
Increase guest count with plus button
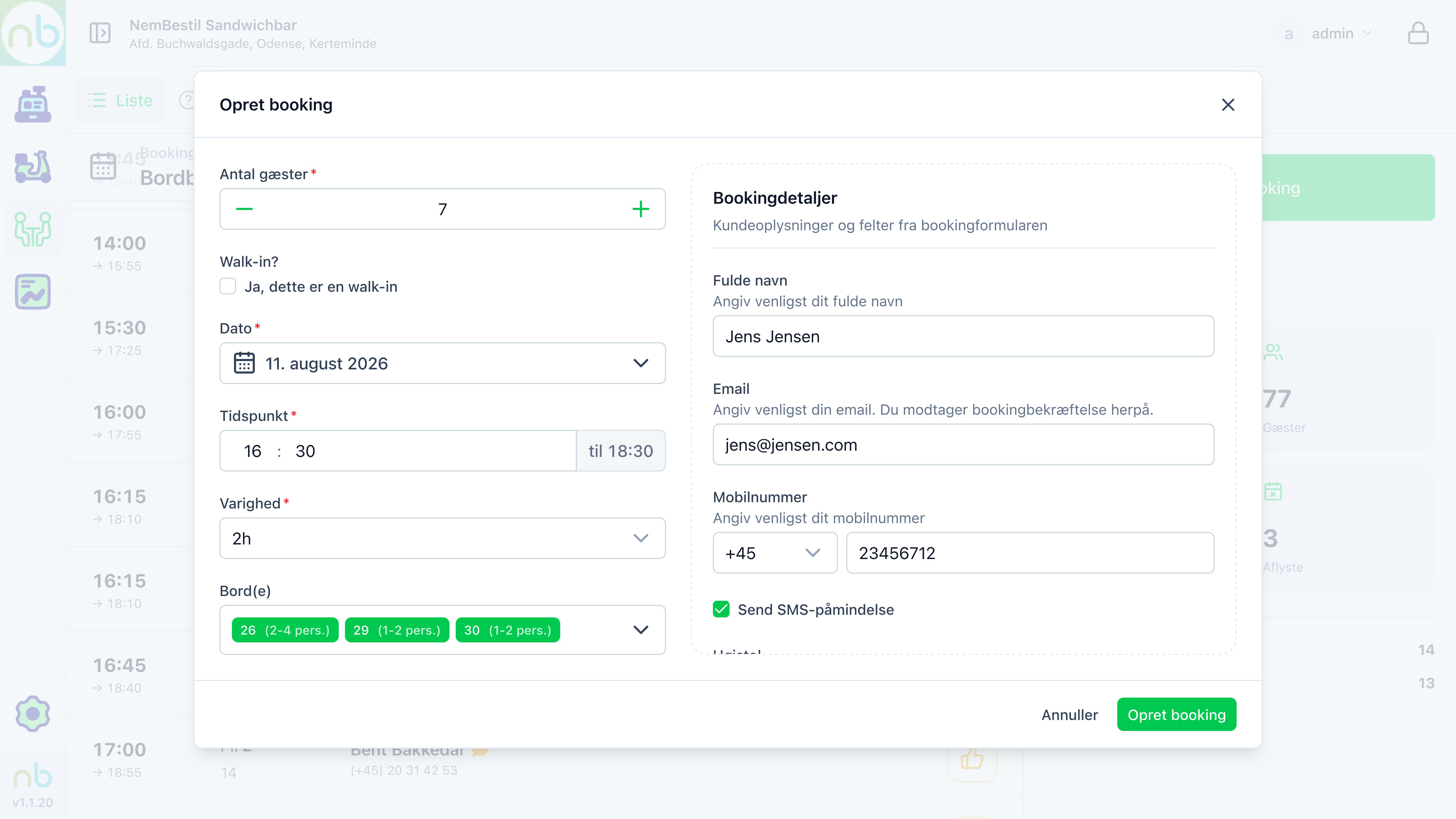pyautogui.click(x=640, y=209)
